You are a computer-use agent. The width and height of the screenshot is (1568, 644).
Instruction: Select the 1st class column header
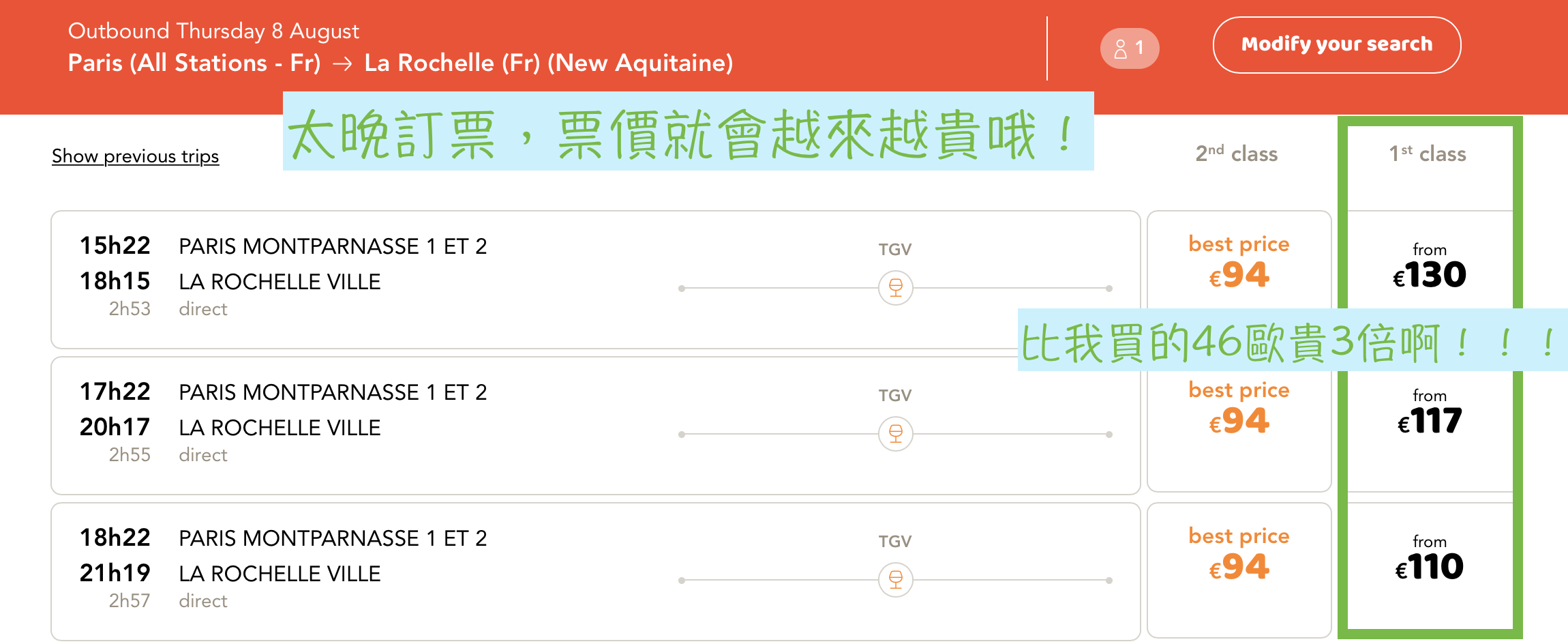[x=1428, y=153]
